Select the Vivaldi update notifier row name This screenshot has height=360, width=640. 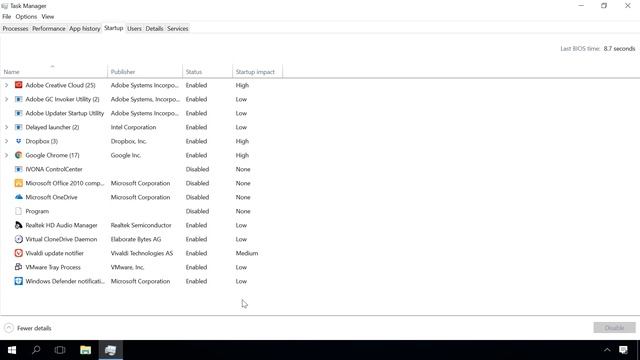coord(54,253)
